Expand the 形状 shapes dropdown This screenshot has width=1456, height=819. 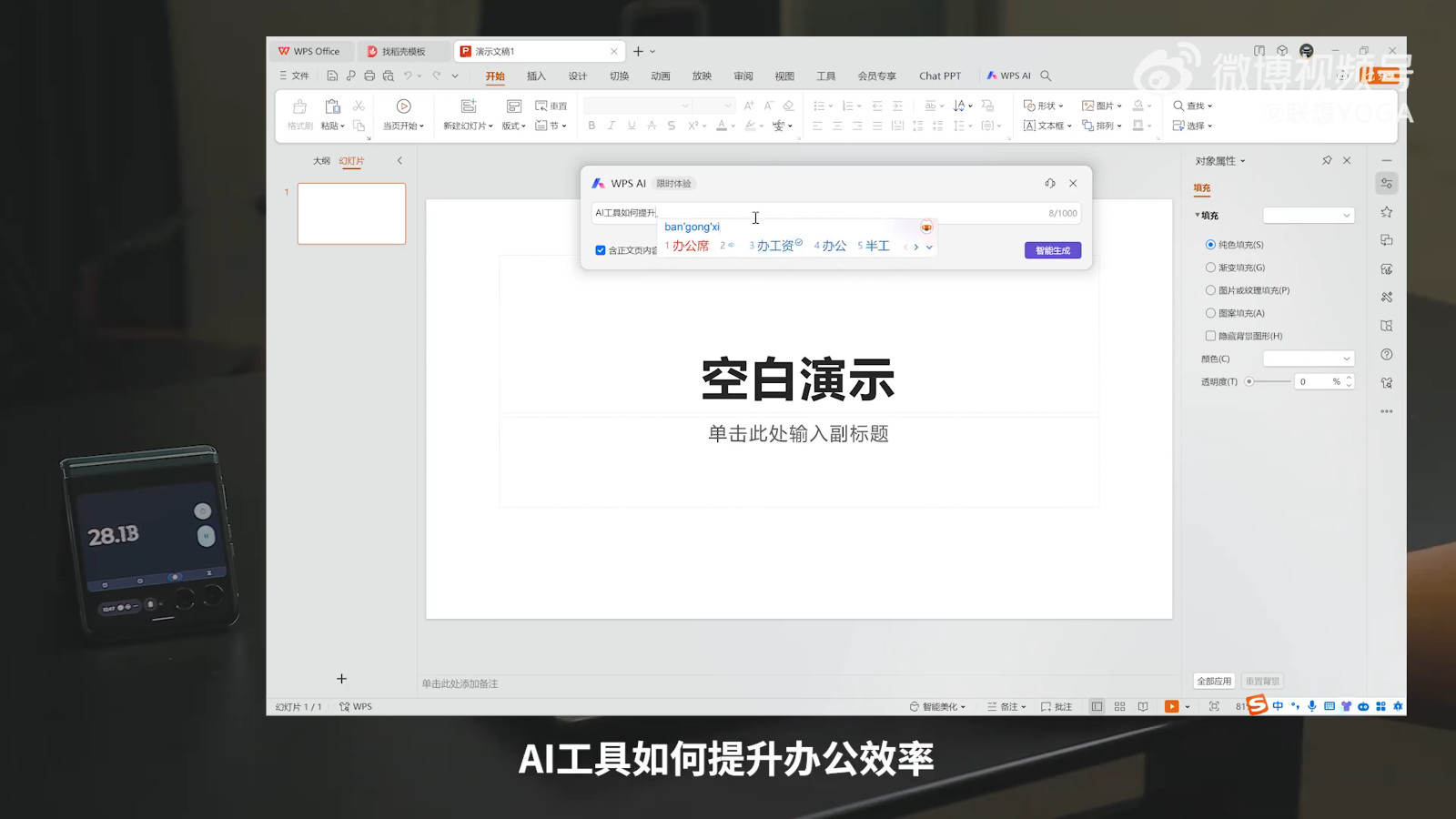tap(1044, 106)
